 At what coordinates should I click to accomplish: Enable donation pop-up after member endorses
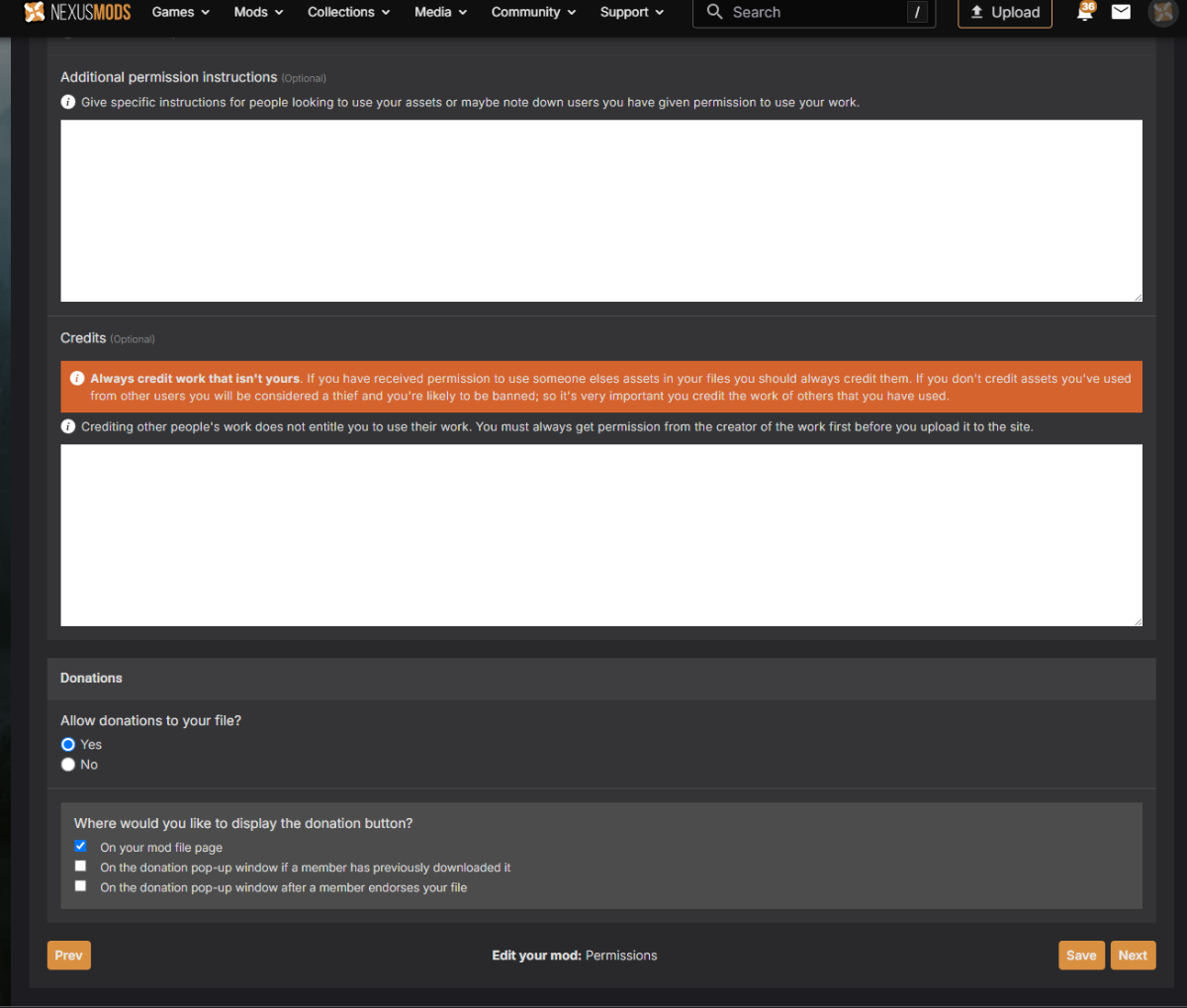(x=80, y=886)
